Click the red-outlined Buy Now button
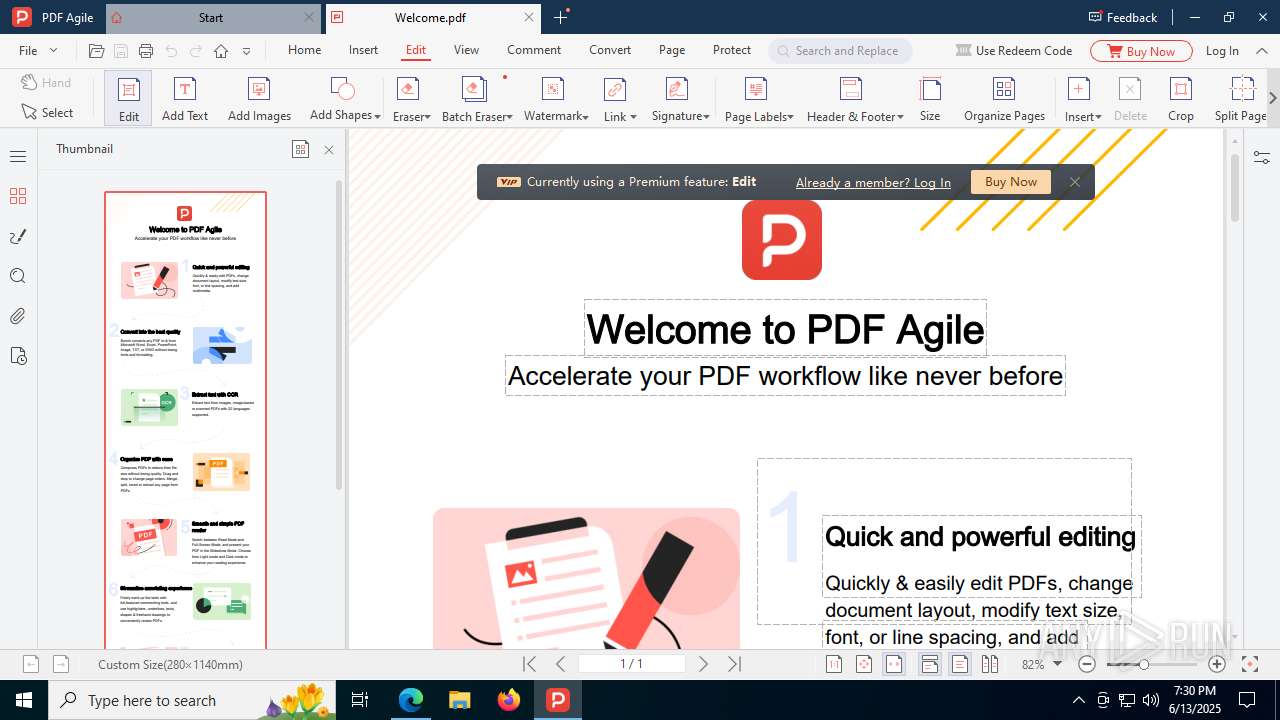The image size is (1280, 720). (x=1141, y=51)
